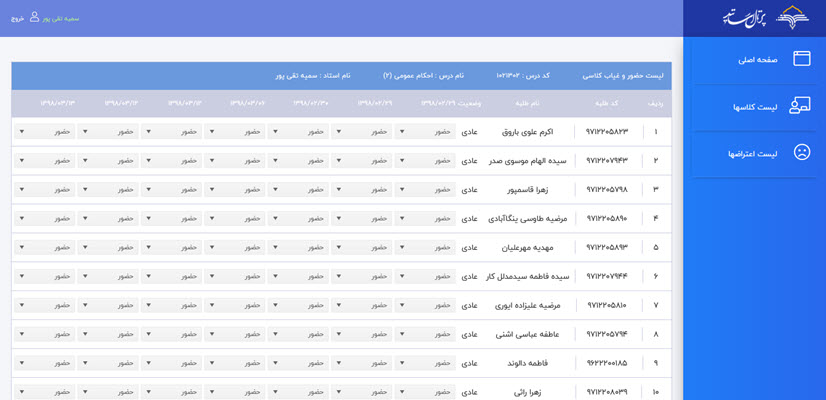
Task: Click student name 'سیده الهام موسوی صدر'
Action: 527,161
